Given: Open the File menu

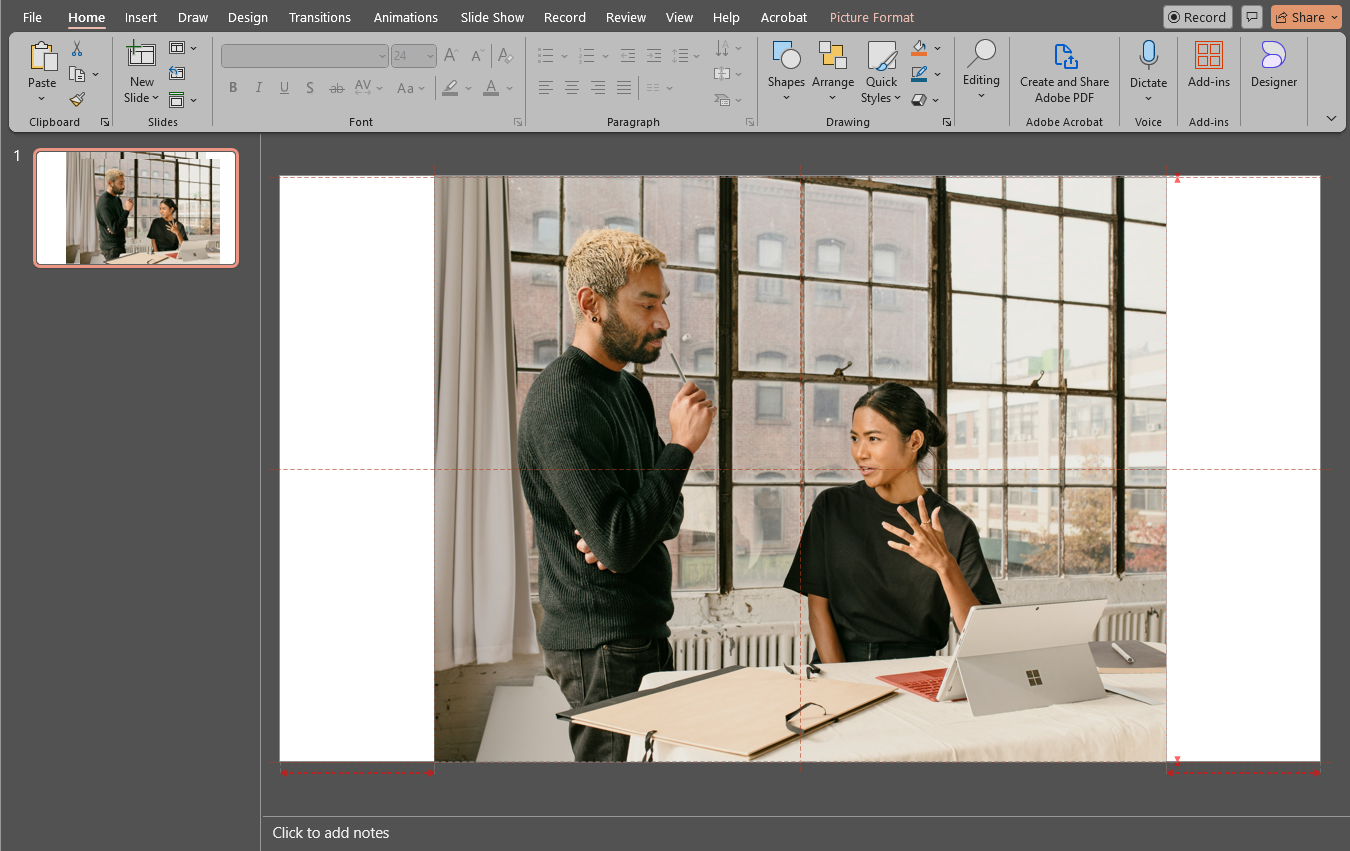Looking at the screenshot, I should click(32, 17).
